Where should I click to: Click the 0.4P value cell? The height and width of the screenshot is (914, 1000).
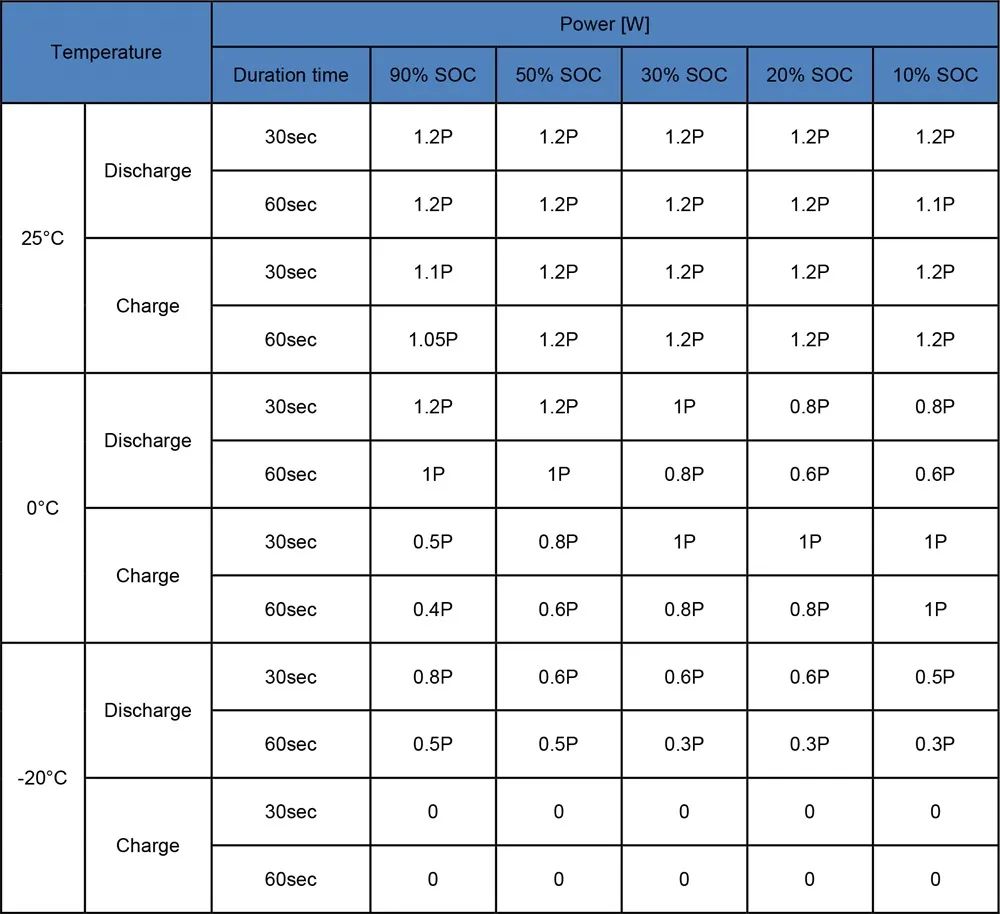(x=433, y=609)
